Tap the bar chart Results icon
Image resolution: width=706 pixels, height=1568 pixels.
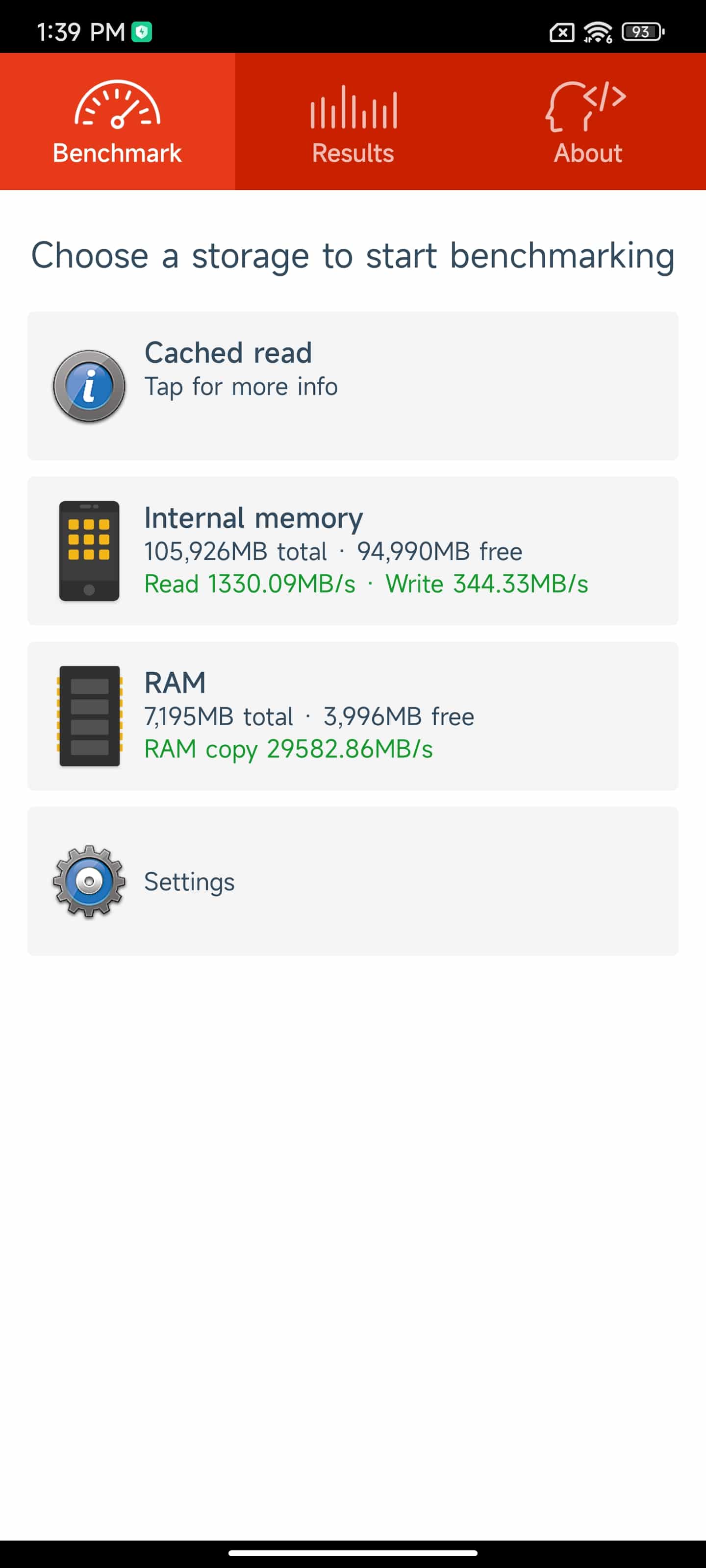click(353, 106)
